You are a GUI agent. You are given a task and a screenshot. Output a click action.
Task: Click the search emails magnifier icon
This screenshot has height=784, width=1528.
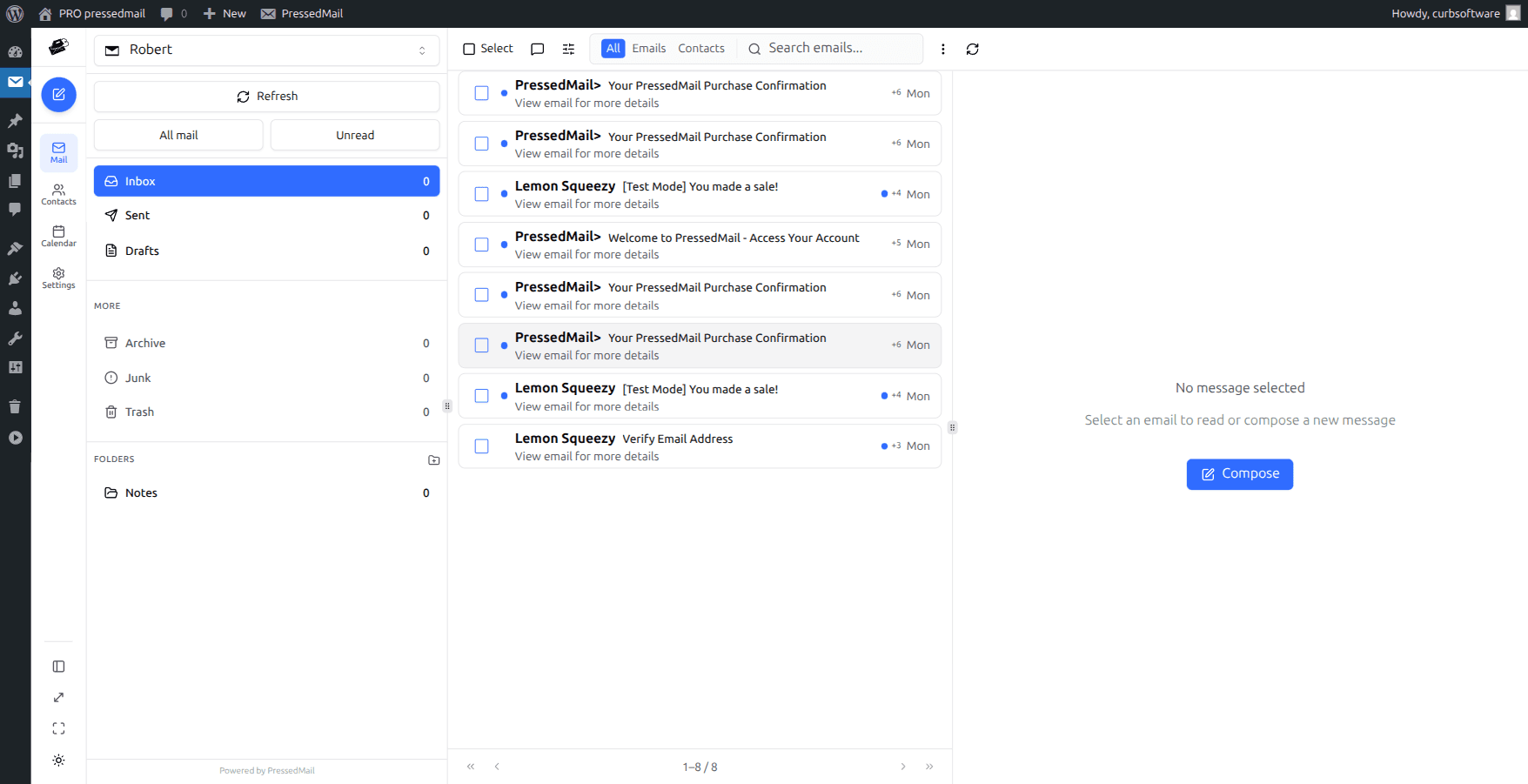point(754,49)
